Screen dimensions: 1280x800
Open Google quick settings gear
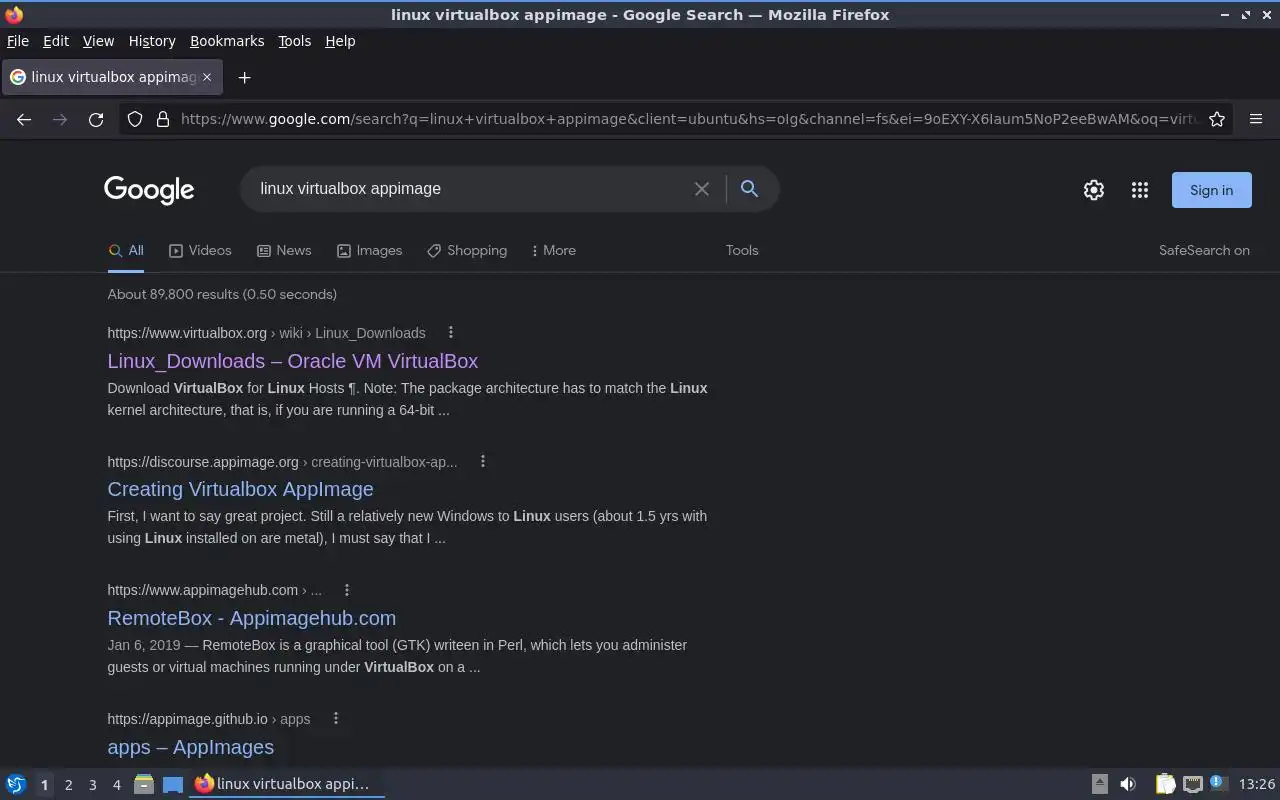[x=1094, y=190]
